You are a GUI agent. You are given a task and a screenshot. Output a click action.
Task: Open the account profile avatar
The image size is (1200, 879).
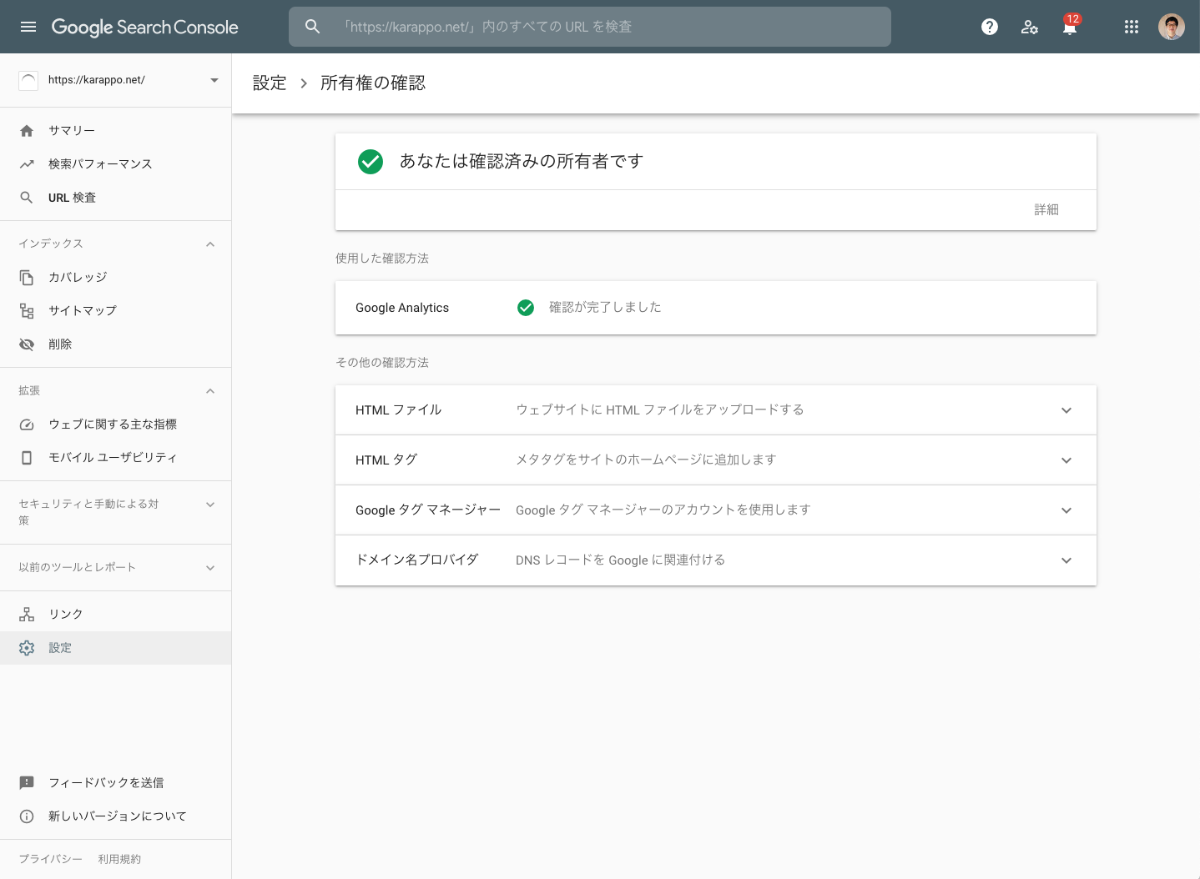click(x=1171, y=27)
